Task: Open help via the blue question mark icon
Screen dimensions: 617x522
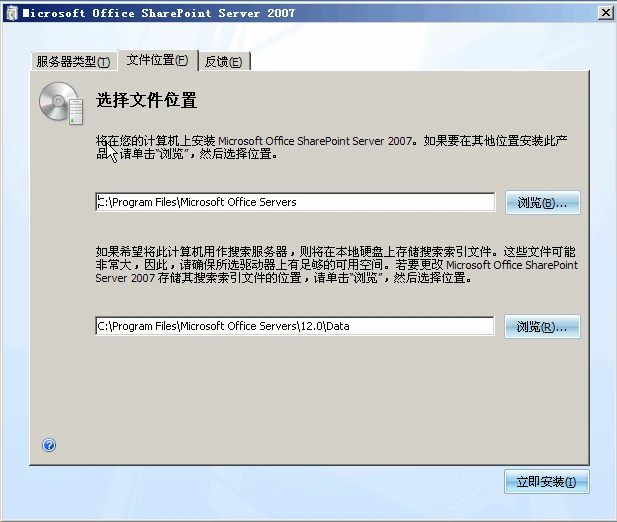Action: click(x=49, y=445)
